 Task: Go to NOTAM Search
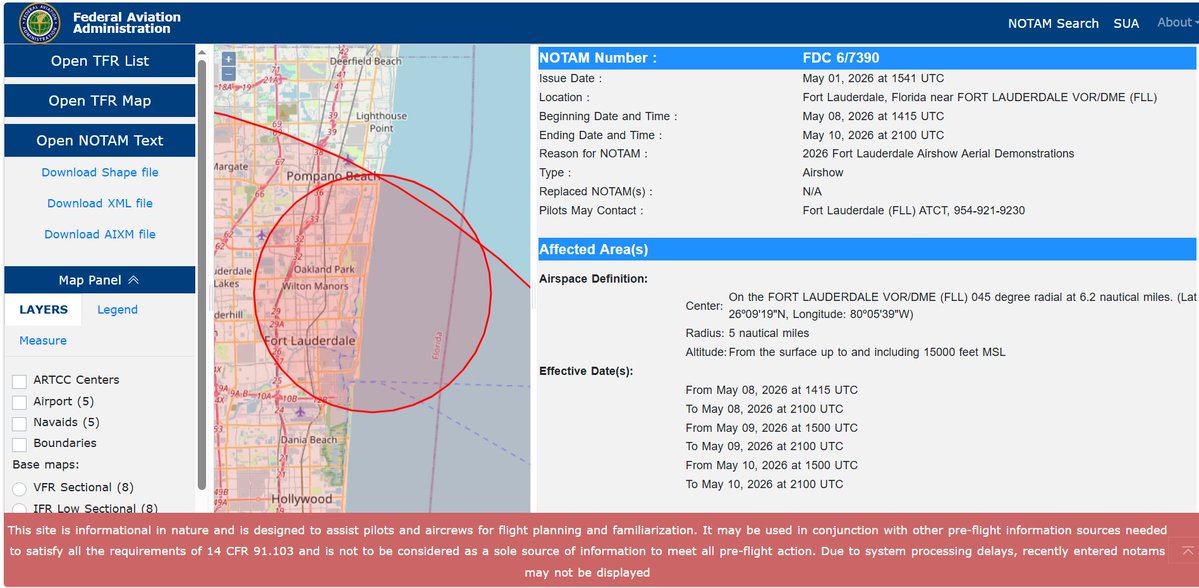click(1053, 24)
